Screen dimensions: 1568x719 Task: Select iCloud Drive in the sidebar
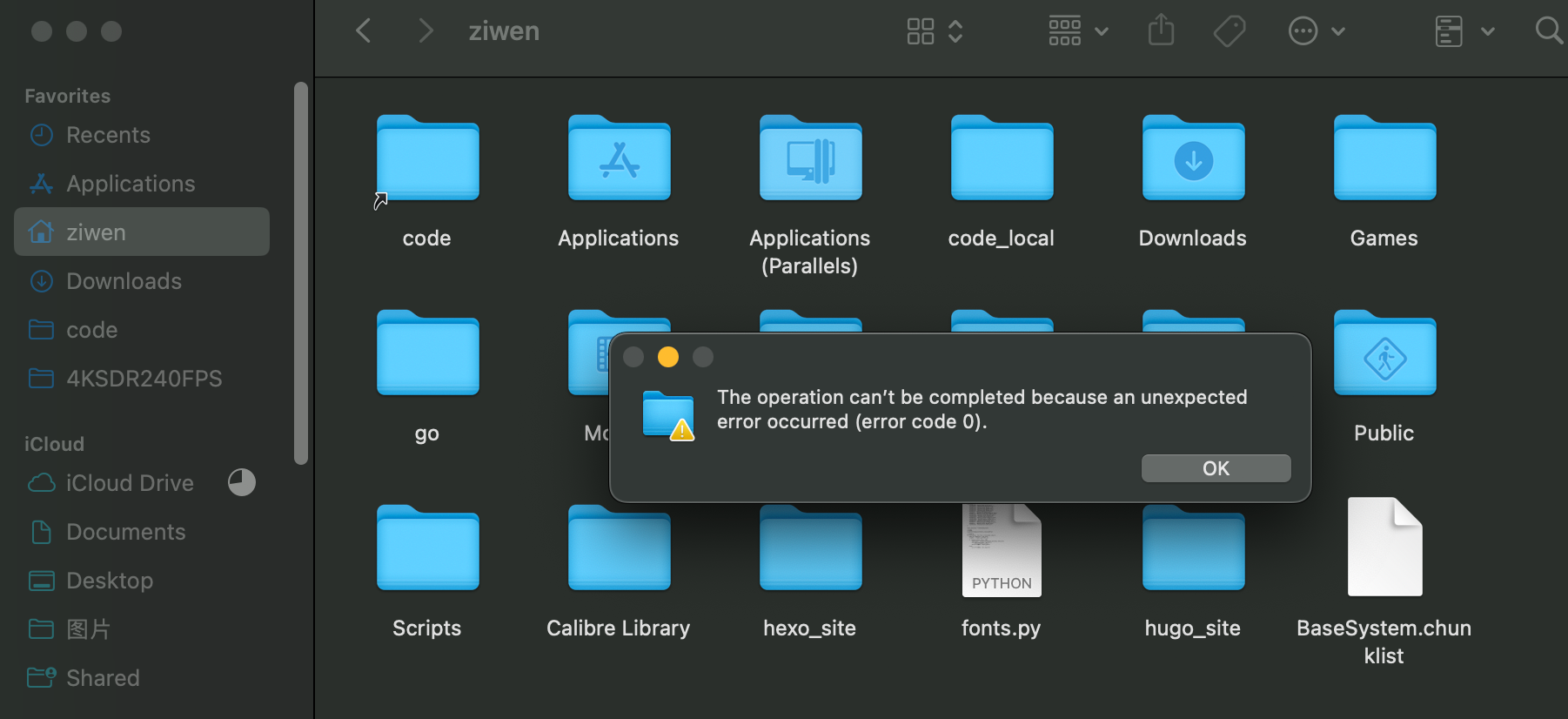tap(130, 483)
